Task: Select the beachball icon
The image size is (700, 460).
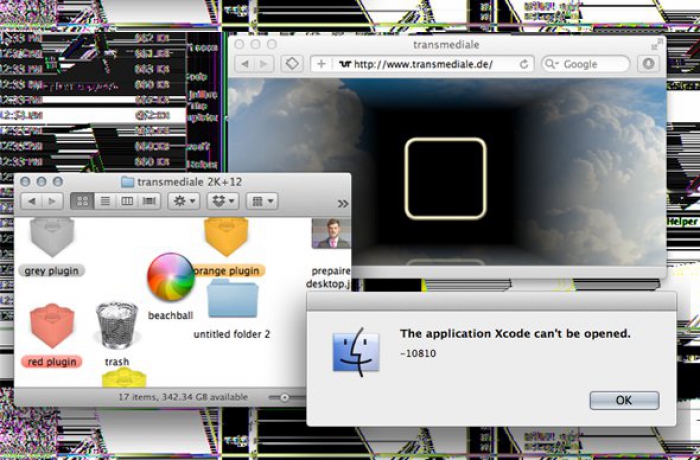Action: pos(171,277)
